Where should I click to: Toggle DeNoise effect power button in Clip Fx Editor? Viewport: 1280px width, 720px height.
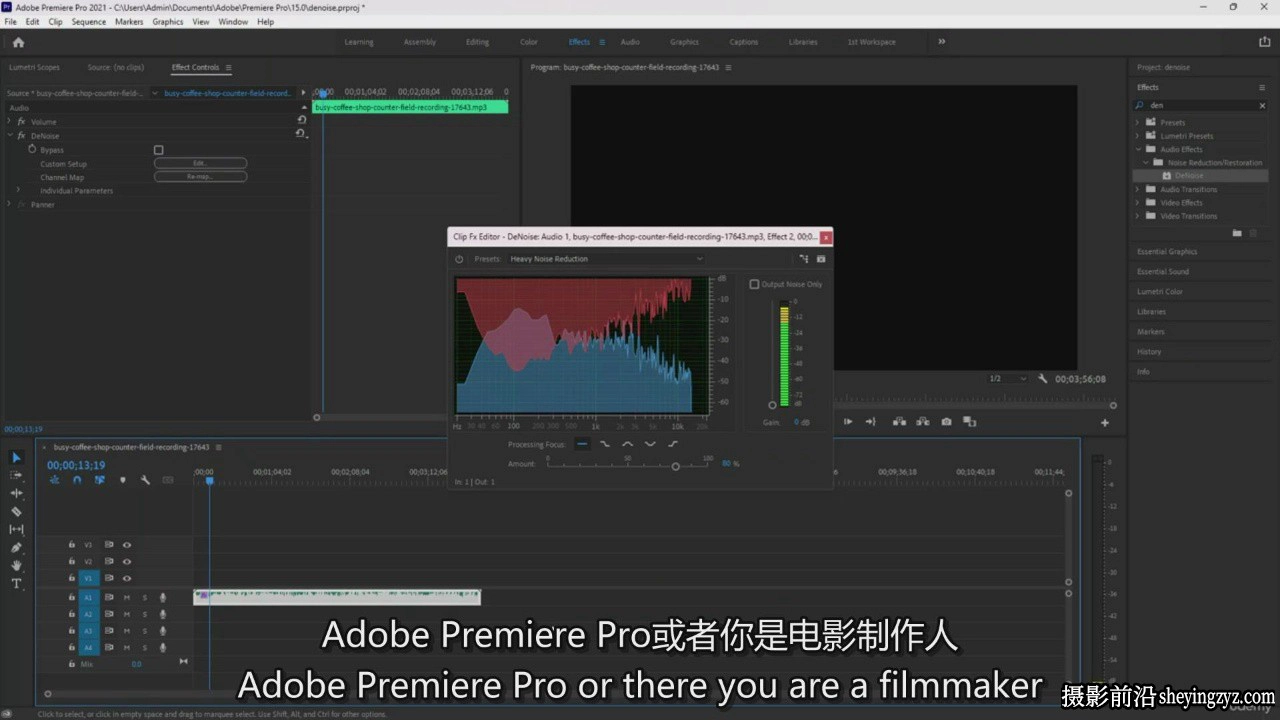tap(459, 259)
